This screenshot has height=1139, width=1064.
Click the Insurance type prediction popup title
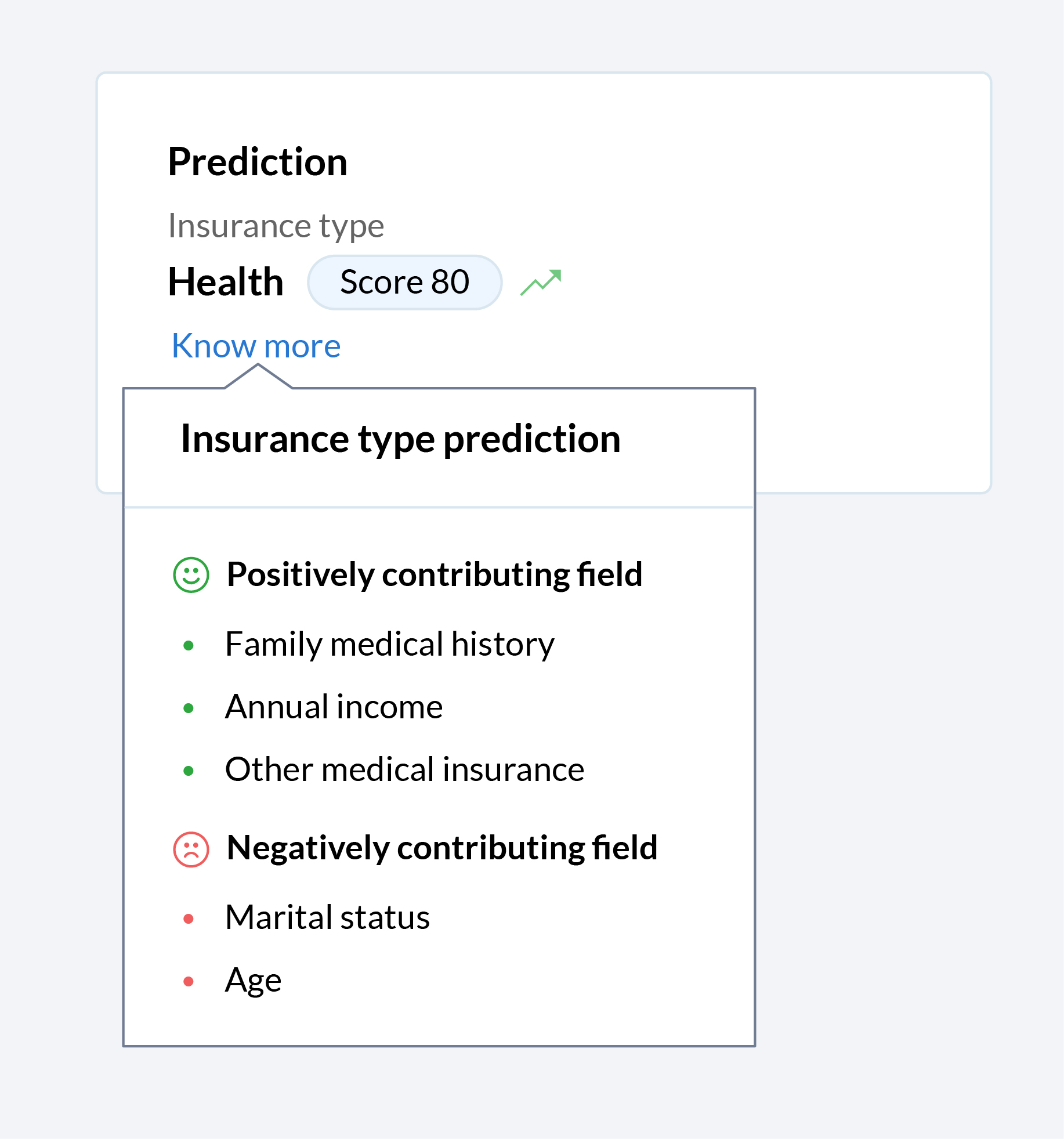pyautogui.click(x=400, y=439)
